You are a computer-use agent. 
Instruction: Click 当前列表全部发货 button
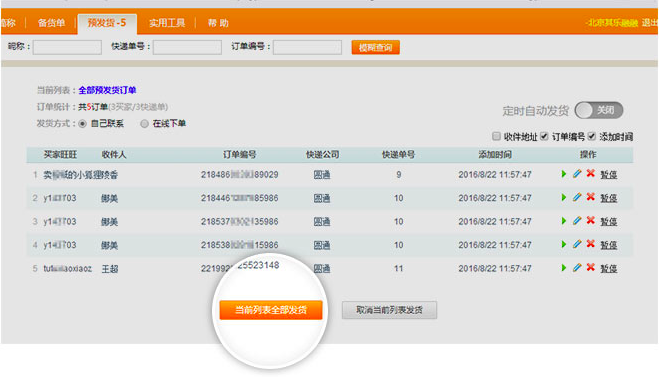point(271,310)
